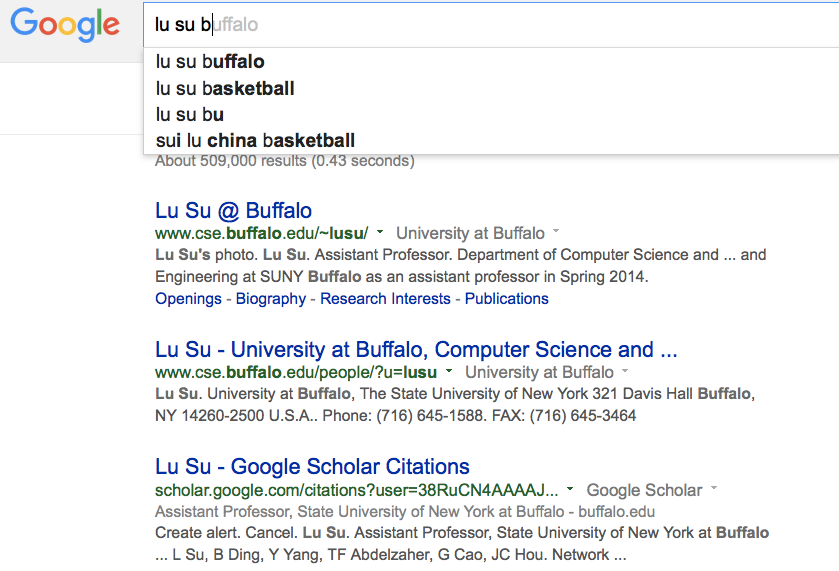Choose the "lu su basketball" suggestion
The image size is (839, 571).
225,88
